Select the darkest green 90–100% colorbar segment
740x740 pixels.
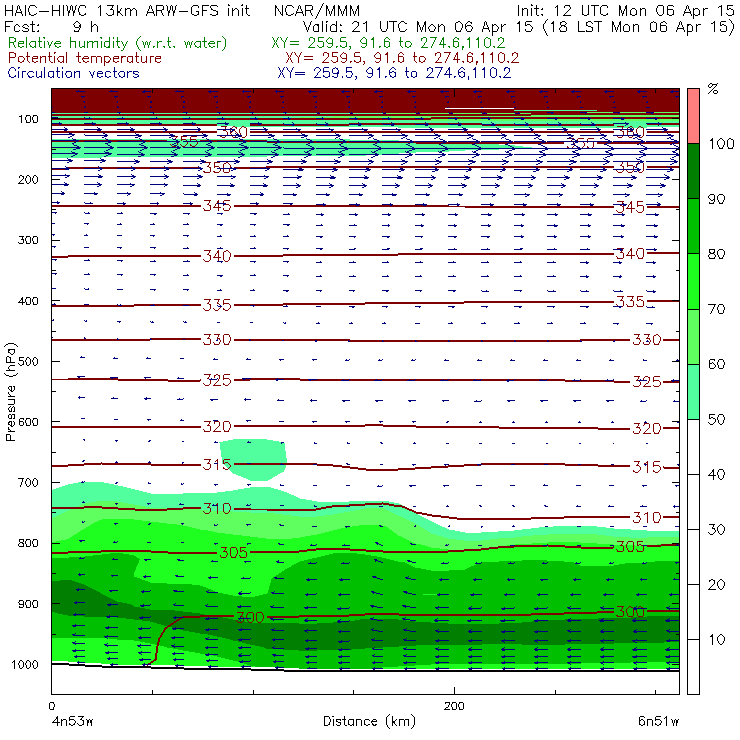693,171
